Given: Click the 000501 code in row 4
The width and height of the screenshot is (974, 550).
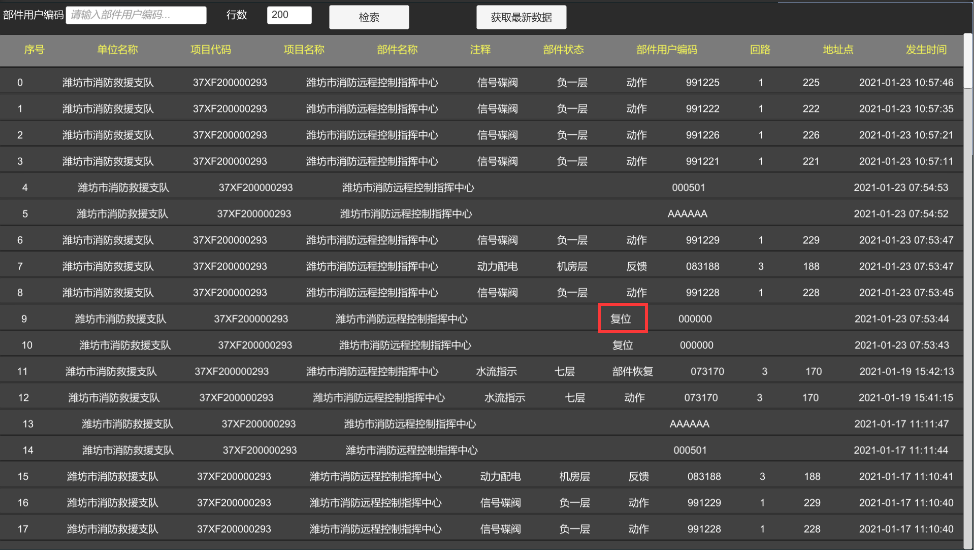Looking at the screenshot, I should 689,188.
